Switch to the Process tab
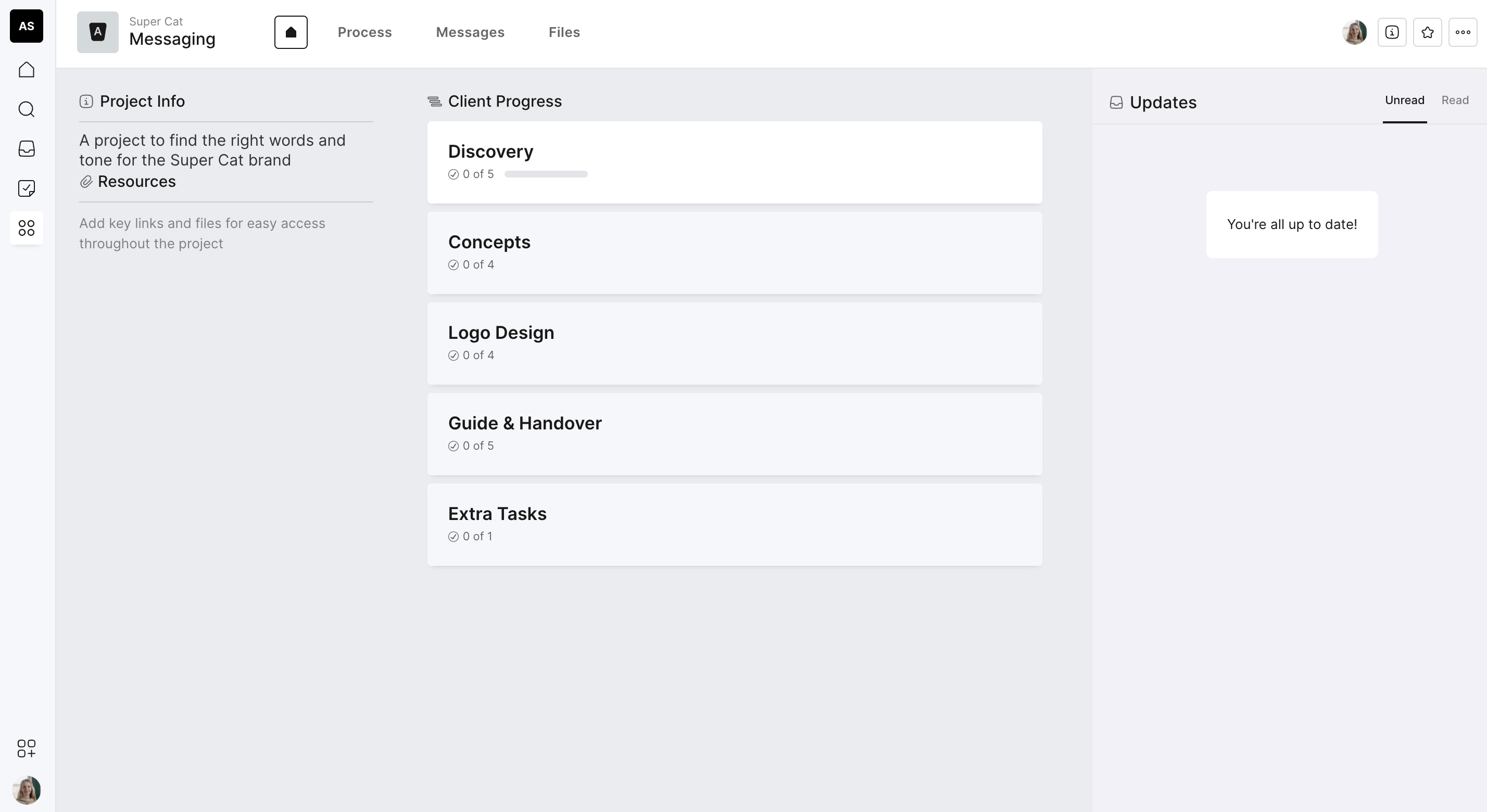The width and height of the screenshot is (1487, 812). [364, 32]
